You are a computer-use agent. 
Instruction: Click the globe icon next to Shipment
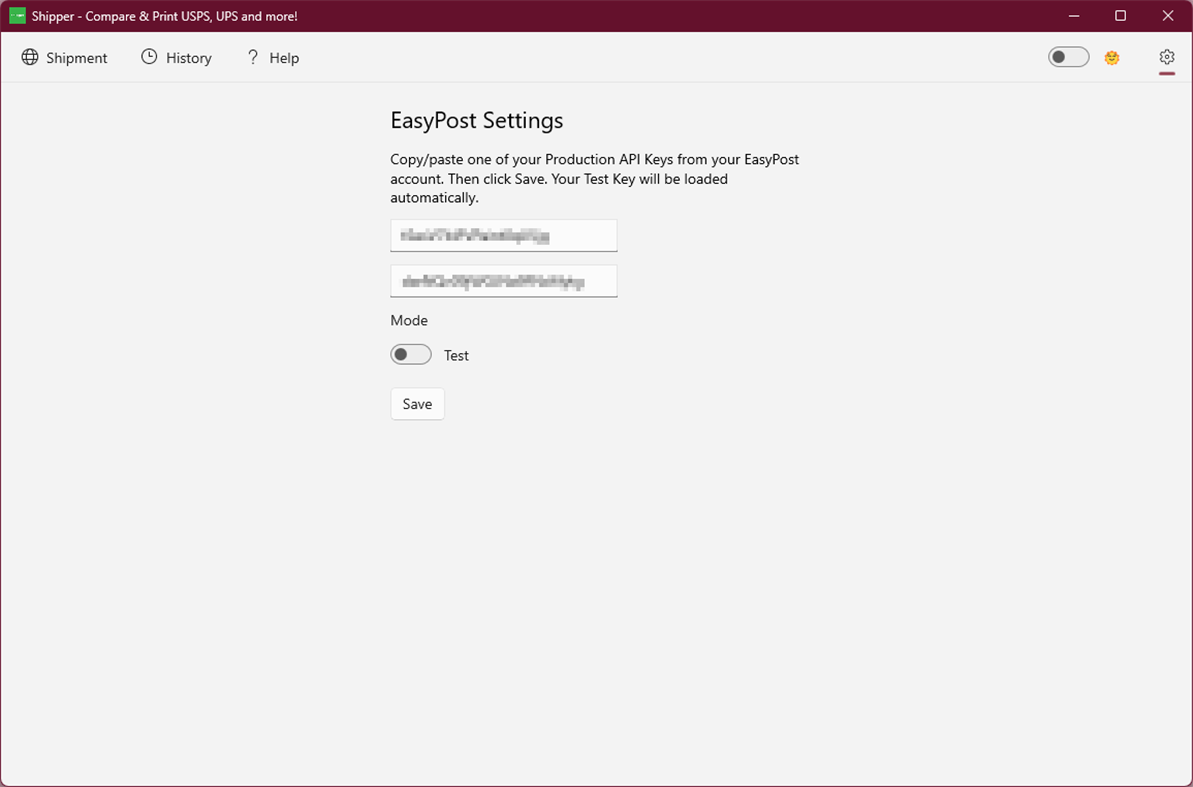click(x=30, y=57)
